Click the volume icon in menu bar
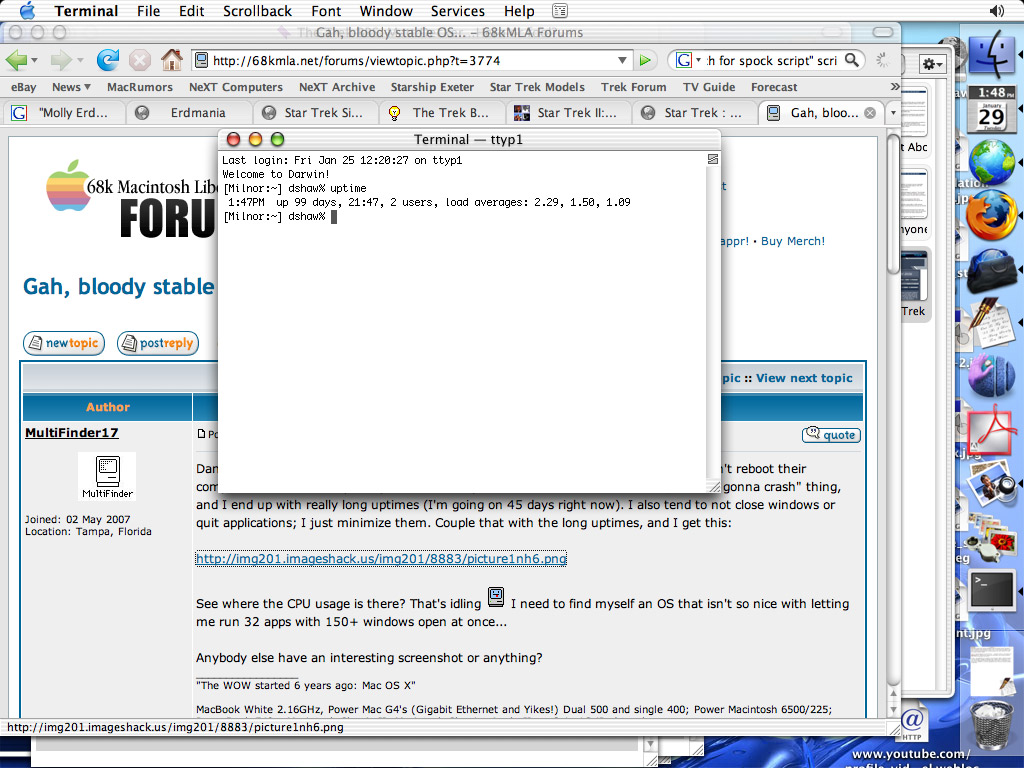The height and width of the screenshot is (768, 1024). pyautogui.click(x=997, y=11)
